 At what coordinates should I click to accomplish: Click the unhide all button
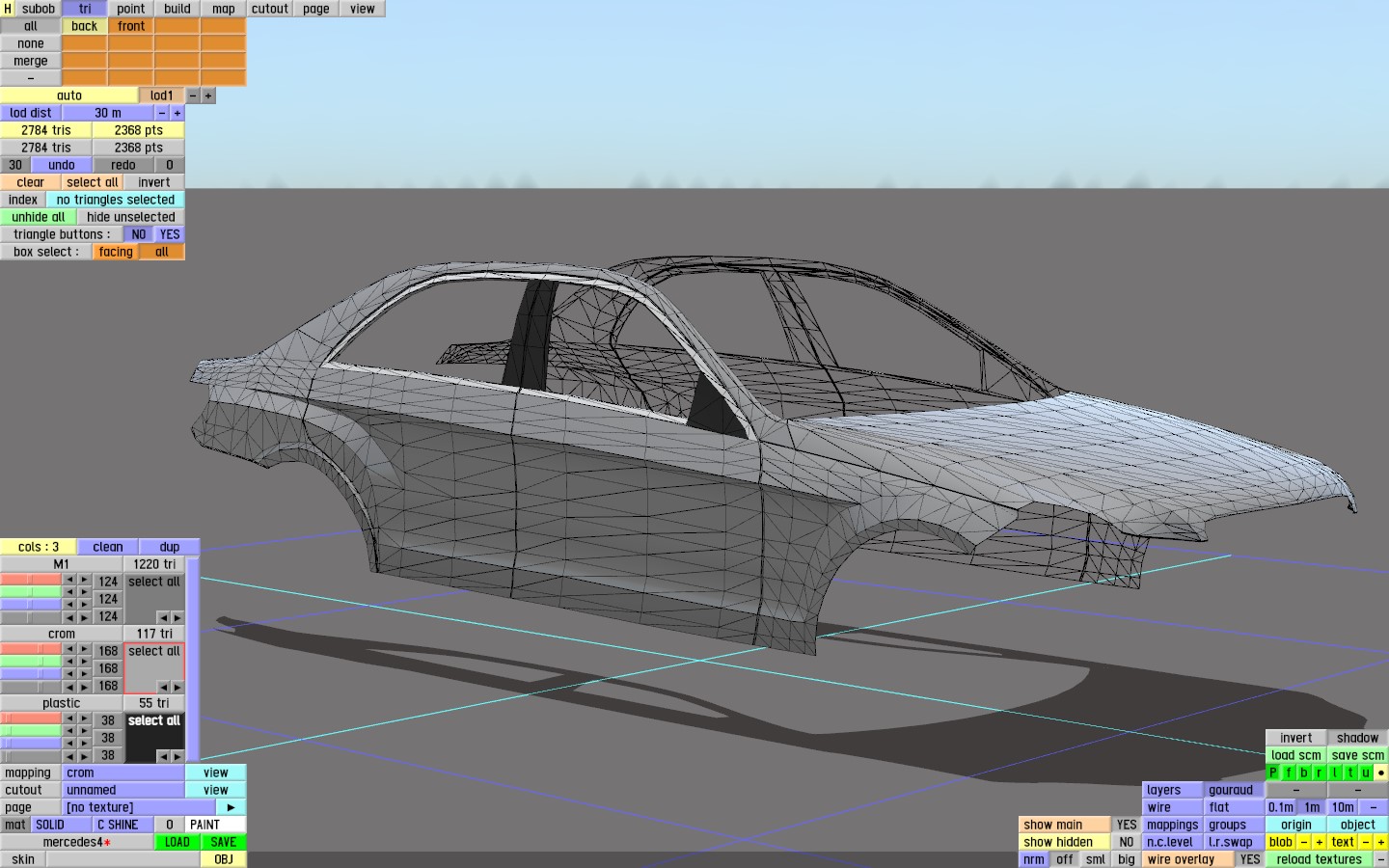39,217
